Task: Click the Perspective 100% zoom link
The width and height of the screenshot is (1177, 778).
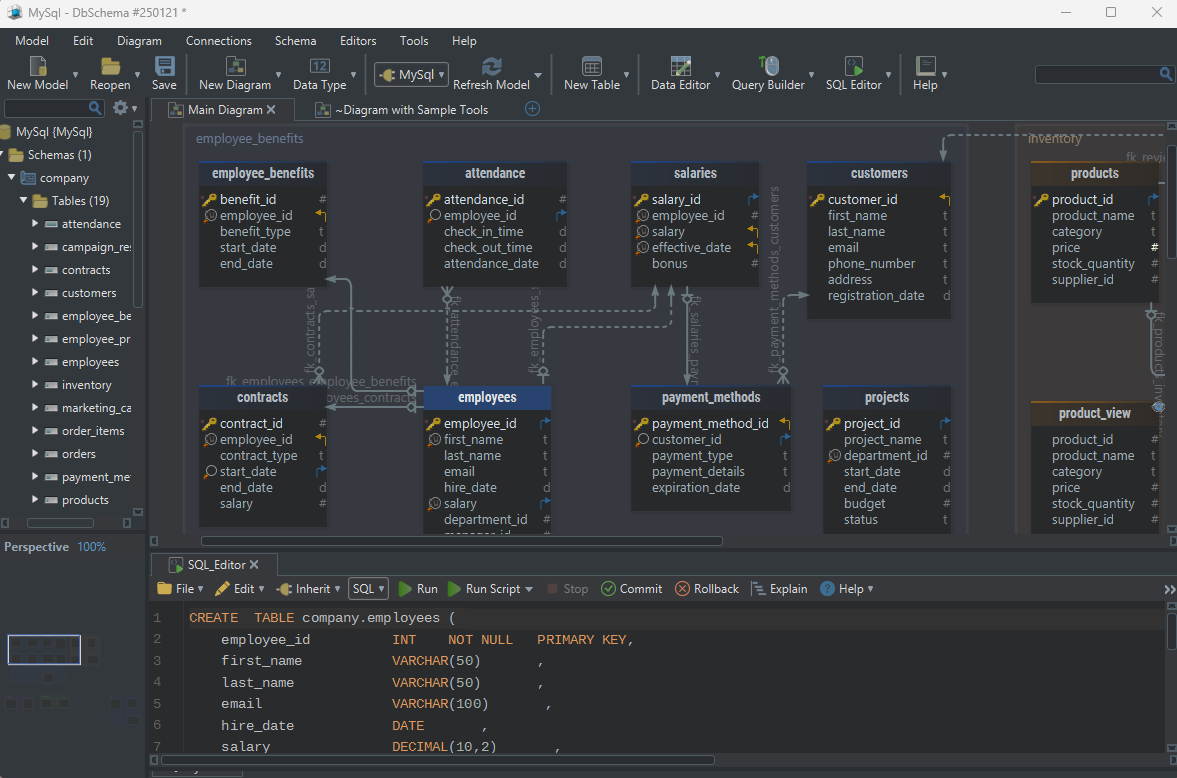Action: pos(92,547)
